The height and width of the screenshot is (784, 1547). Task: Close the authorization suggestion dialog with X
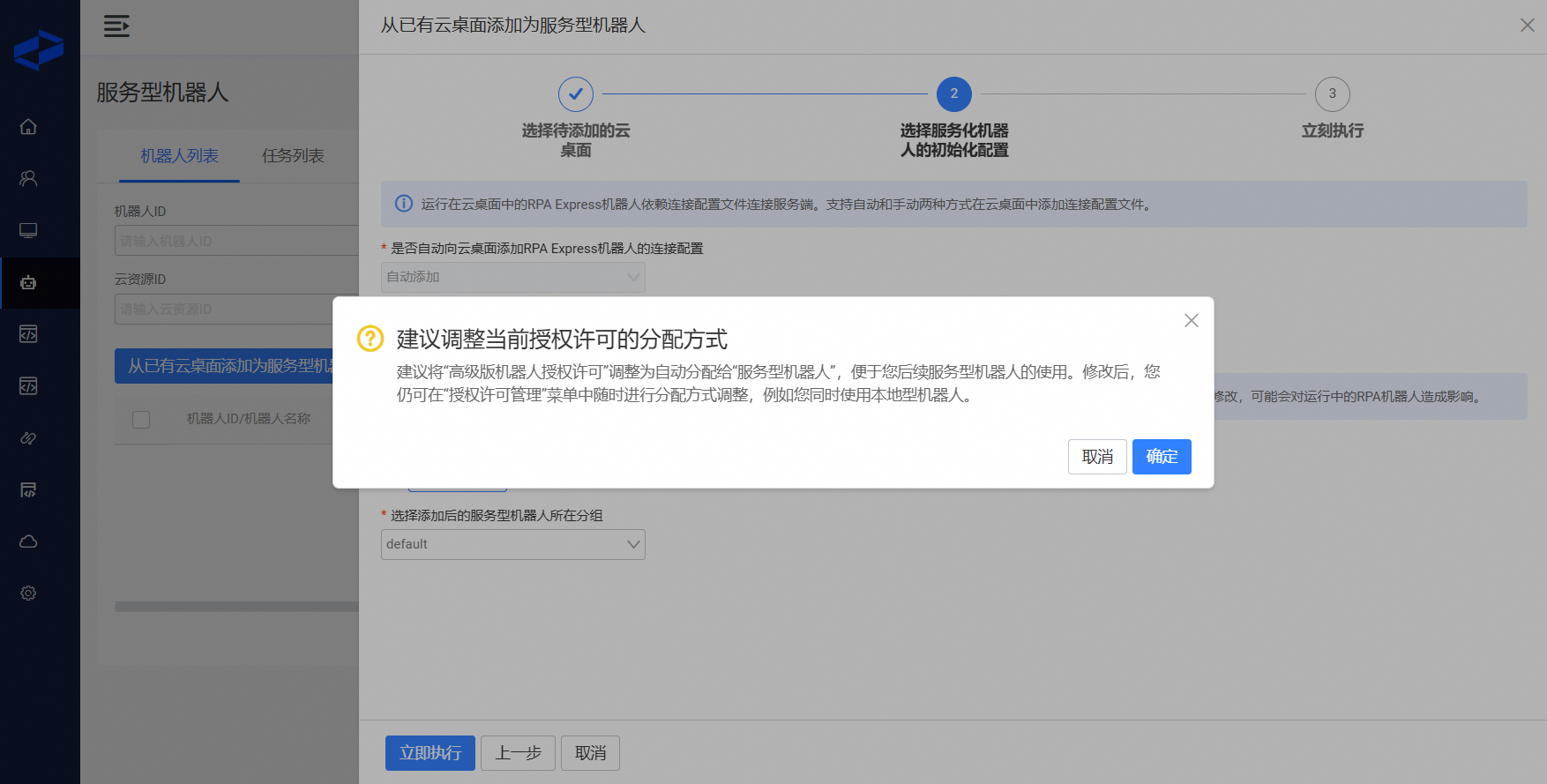[1192, 321]
